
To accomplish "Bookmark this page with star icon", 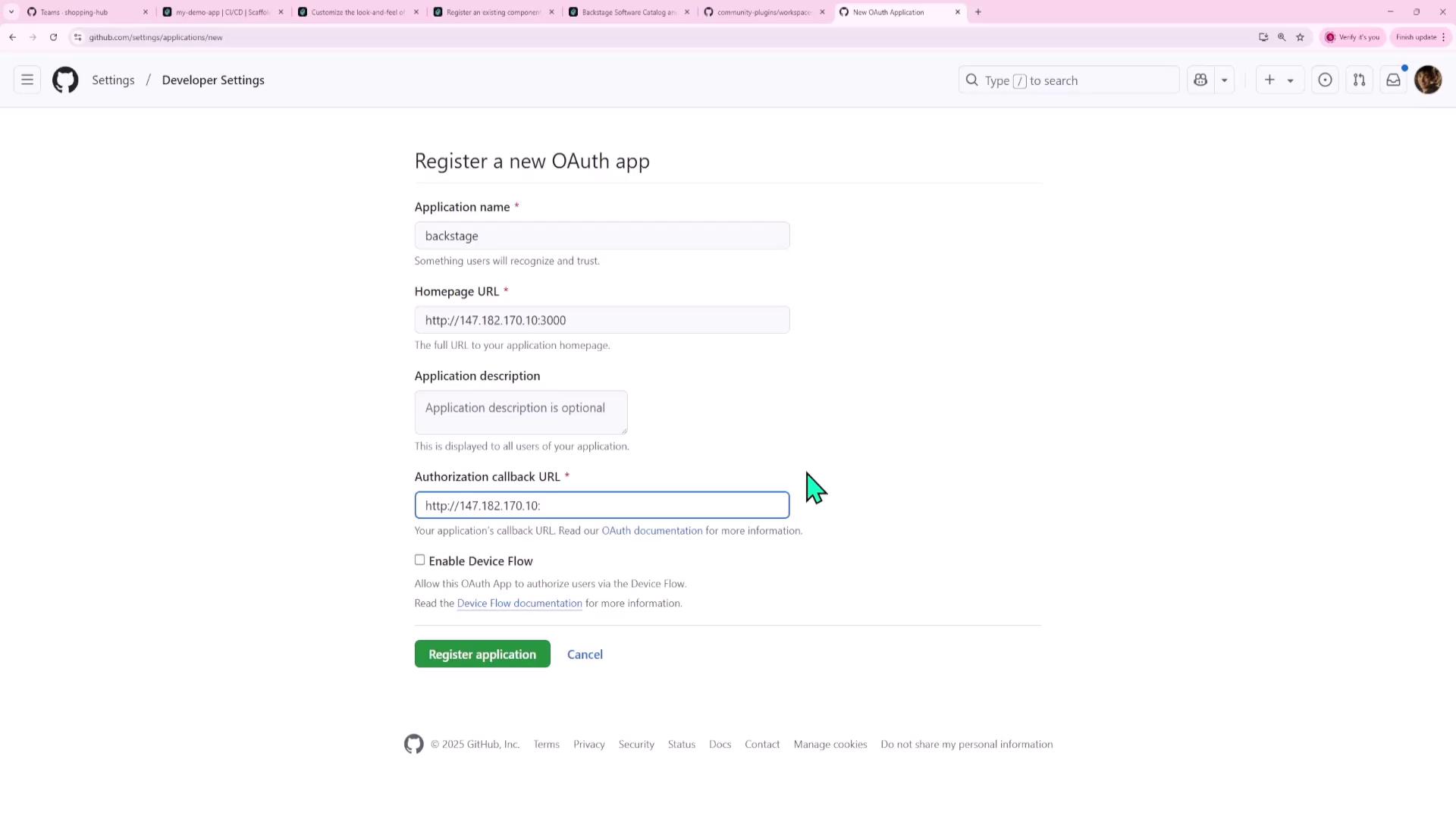I will 1300,37.
